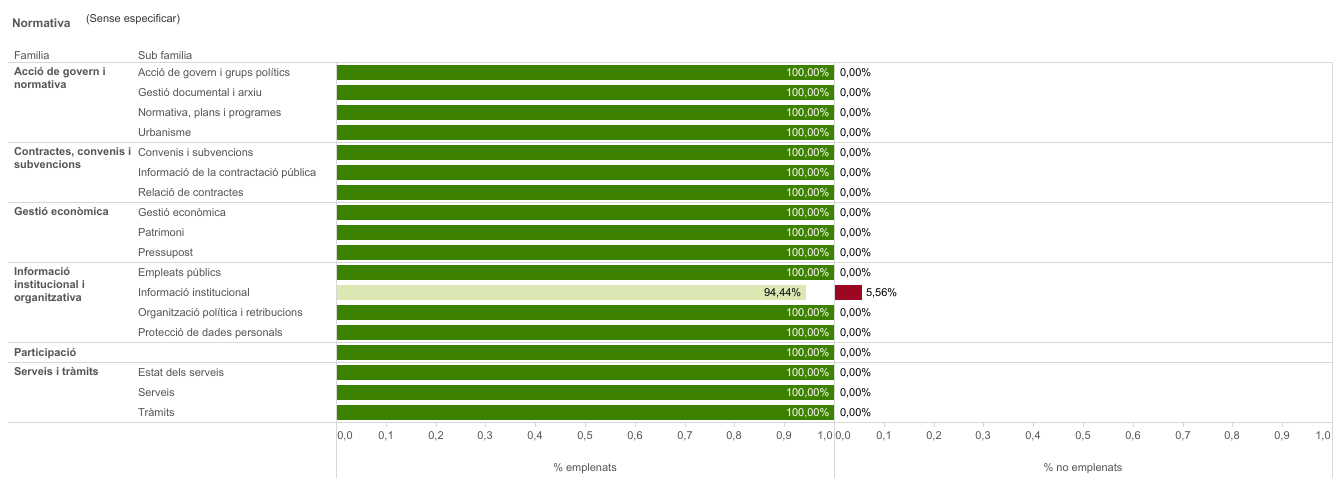Click the "Sub familia" column header
Viewport: 1344px width, 502px height.
165,55
